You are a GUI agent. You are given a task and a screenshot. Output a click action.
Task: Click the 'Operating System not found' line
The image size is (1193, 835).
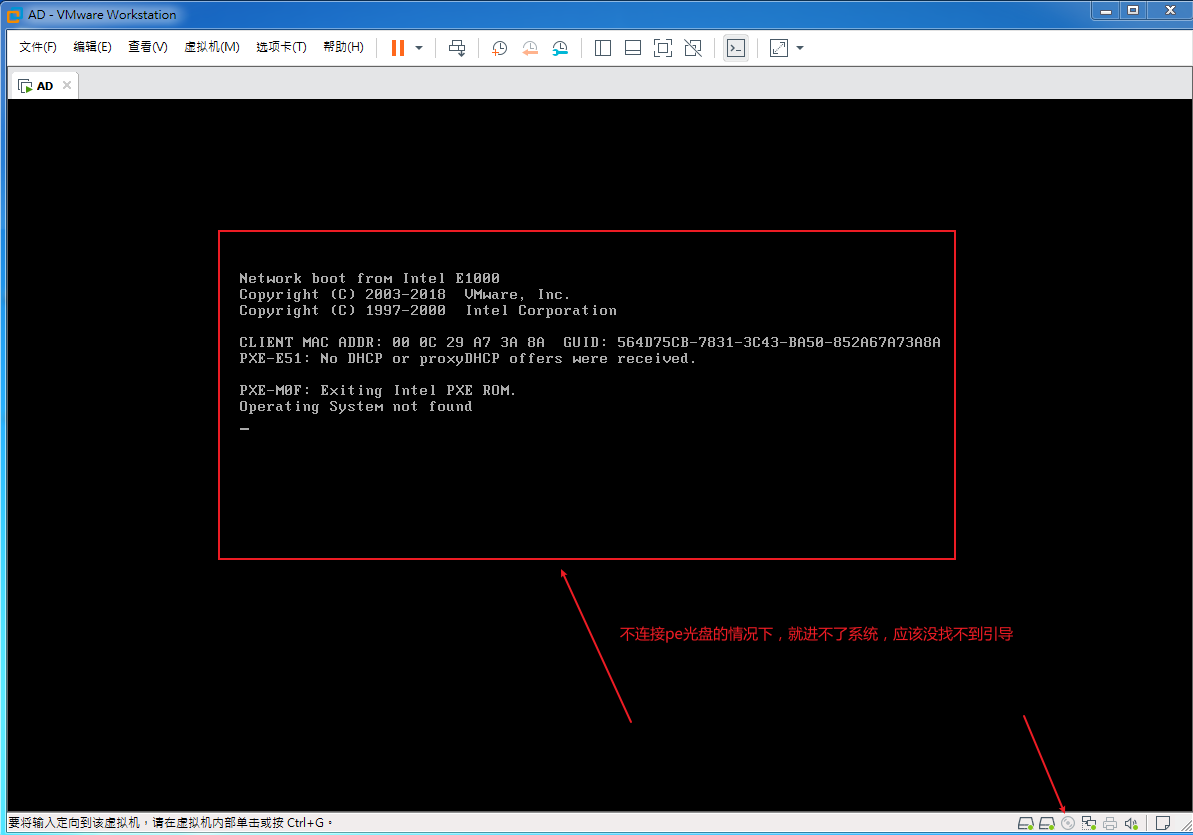coord(355,406)
